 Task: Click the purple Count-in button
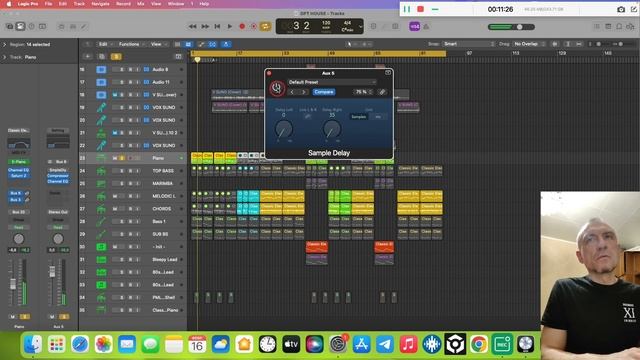(x=414, y=27)
